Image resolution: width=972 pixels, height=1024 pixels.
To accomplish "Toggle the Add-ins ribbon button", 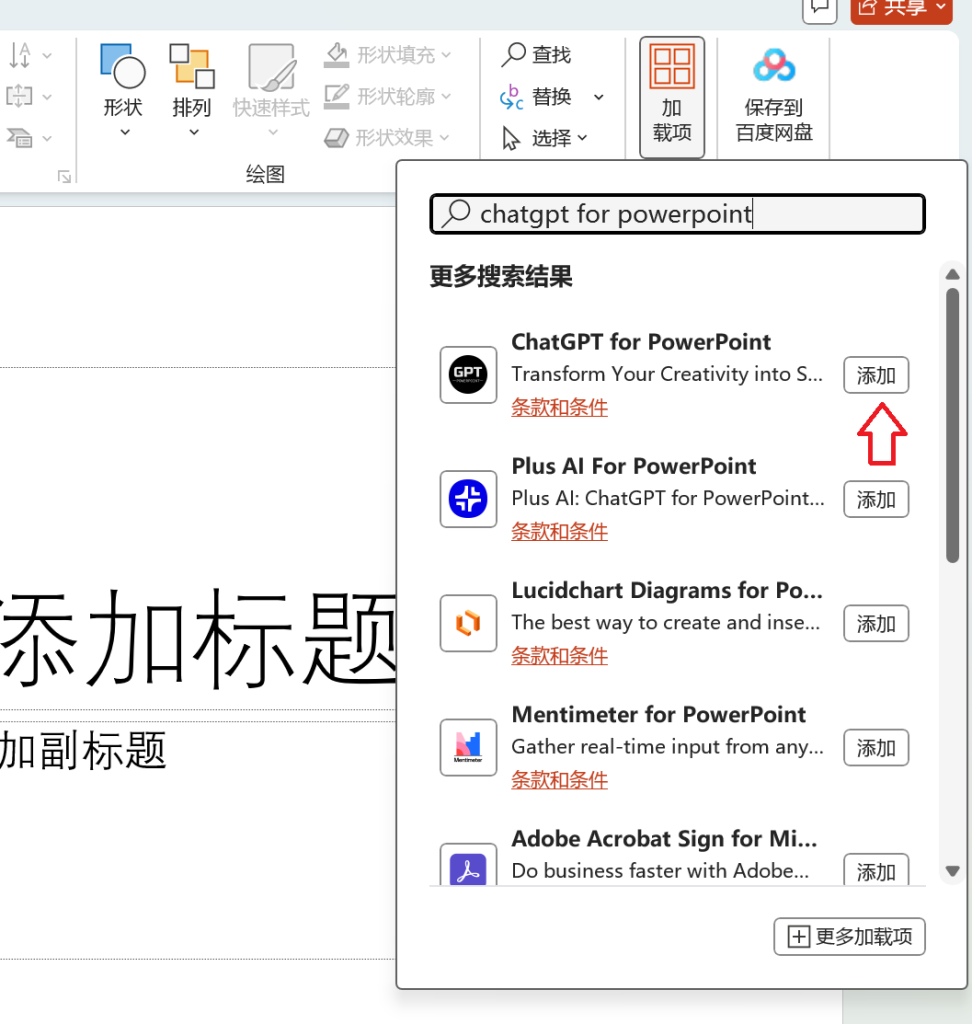I will click(672, 97).
